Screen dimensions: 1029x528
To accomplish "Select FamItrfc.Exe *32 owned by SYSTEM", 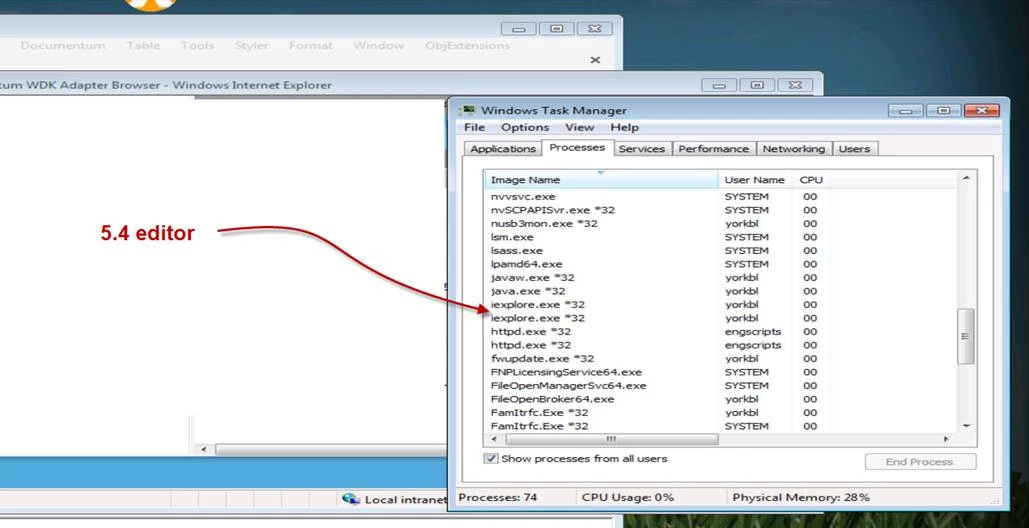I will click(721, 426).
